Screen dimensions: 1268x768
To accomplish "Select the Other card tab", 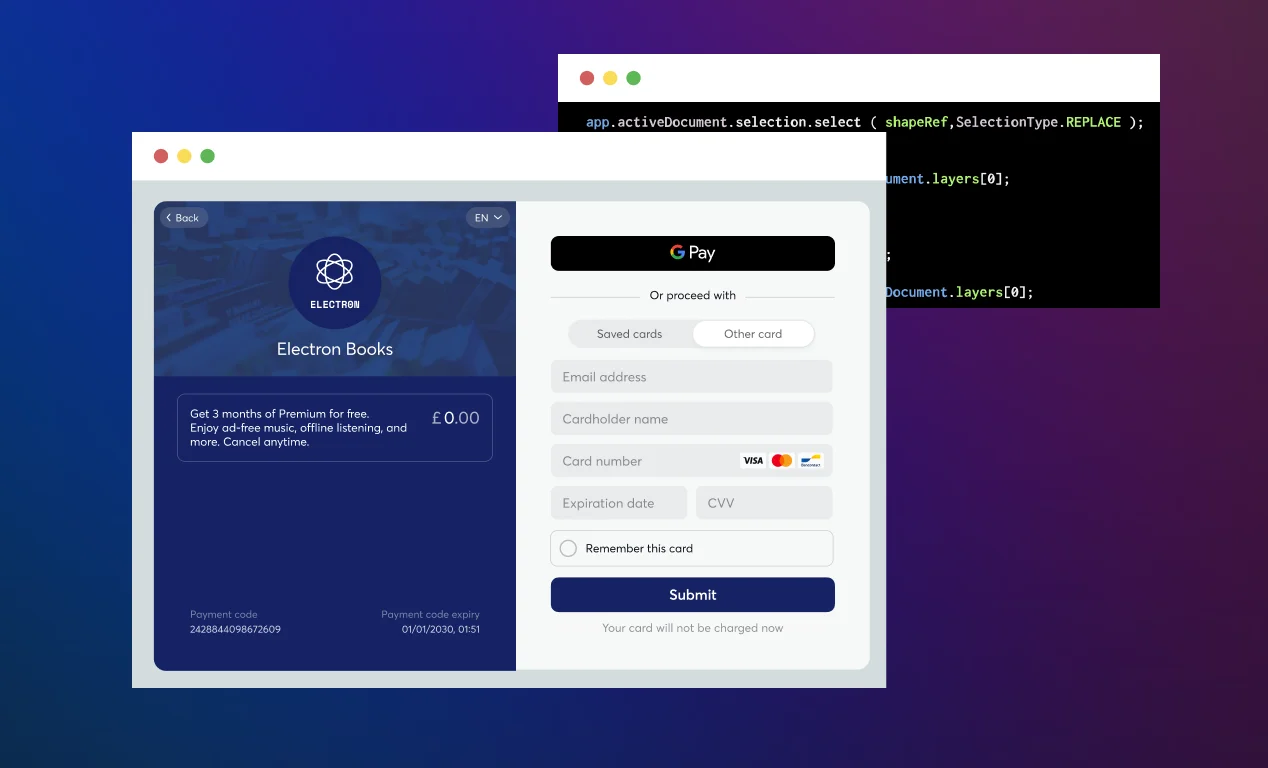I will click(753, 334).
